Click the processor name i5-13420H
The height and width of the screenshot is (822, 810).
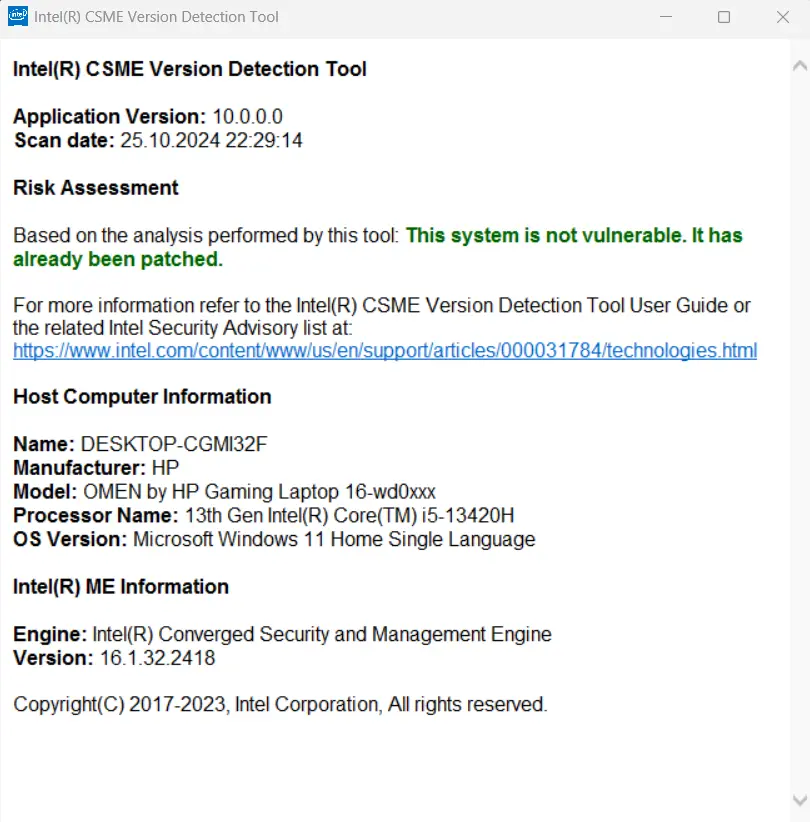350,515
